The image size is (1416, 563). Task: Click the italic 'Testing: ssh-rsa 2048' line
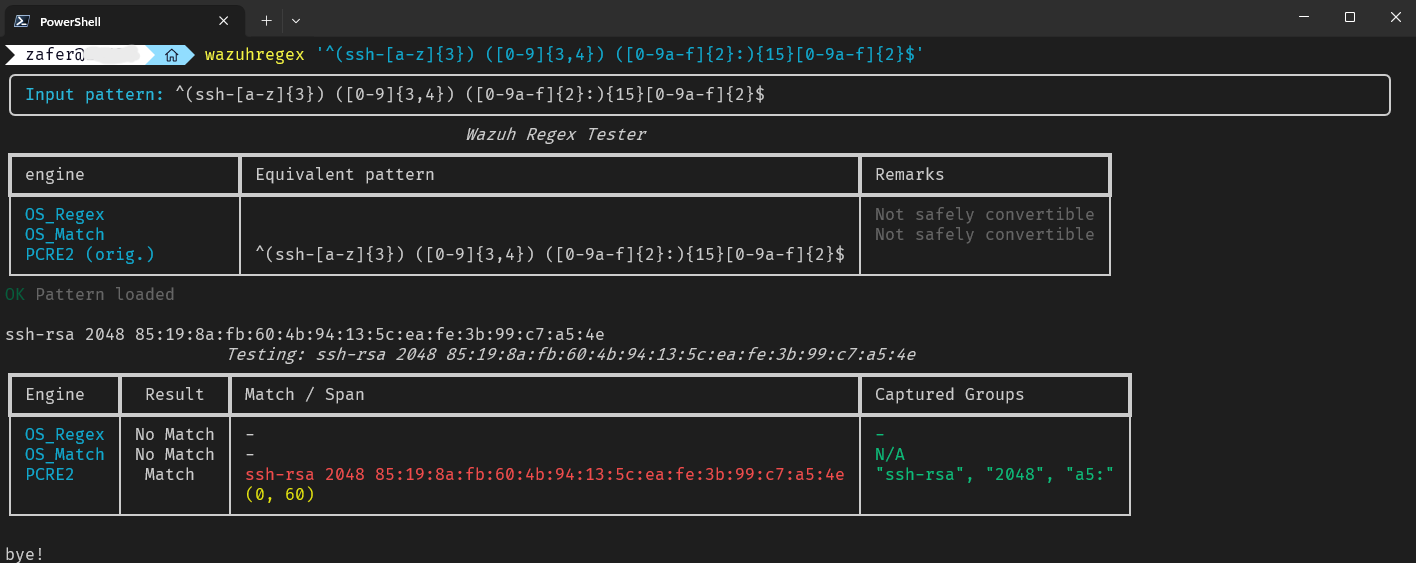[570, 354]
